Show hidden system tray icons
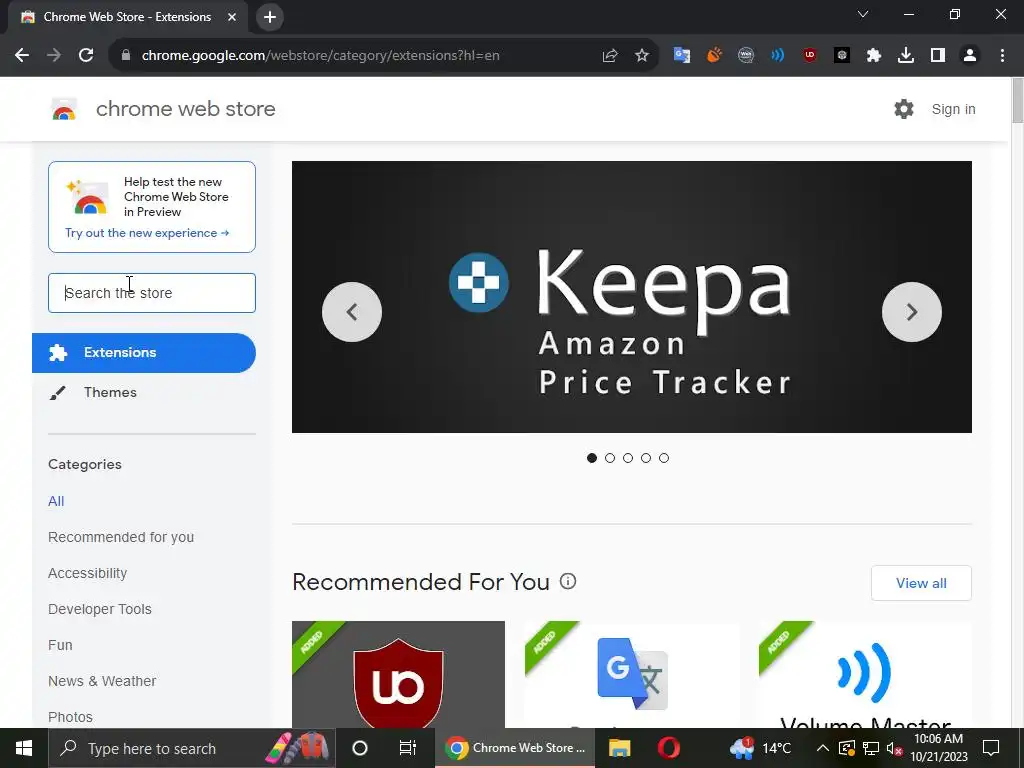Image resolution: width=1024 pixels, height=768 pixels. (823, 748)
